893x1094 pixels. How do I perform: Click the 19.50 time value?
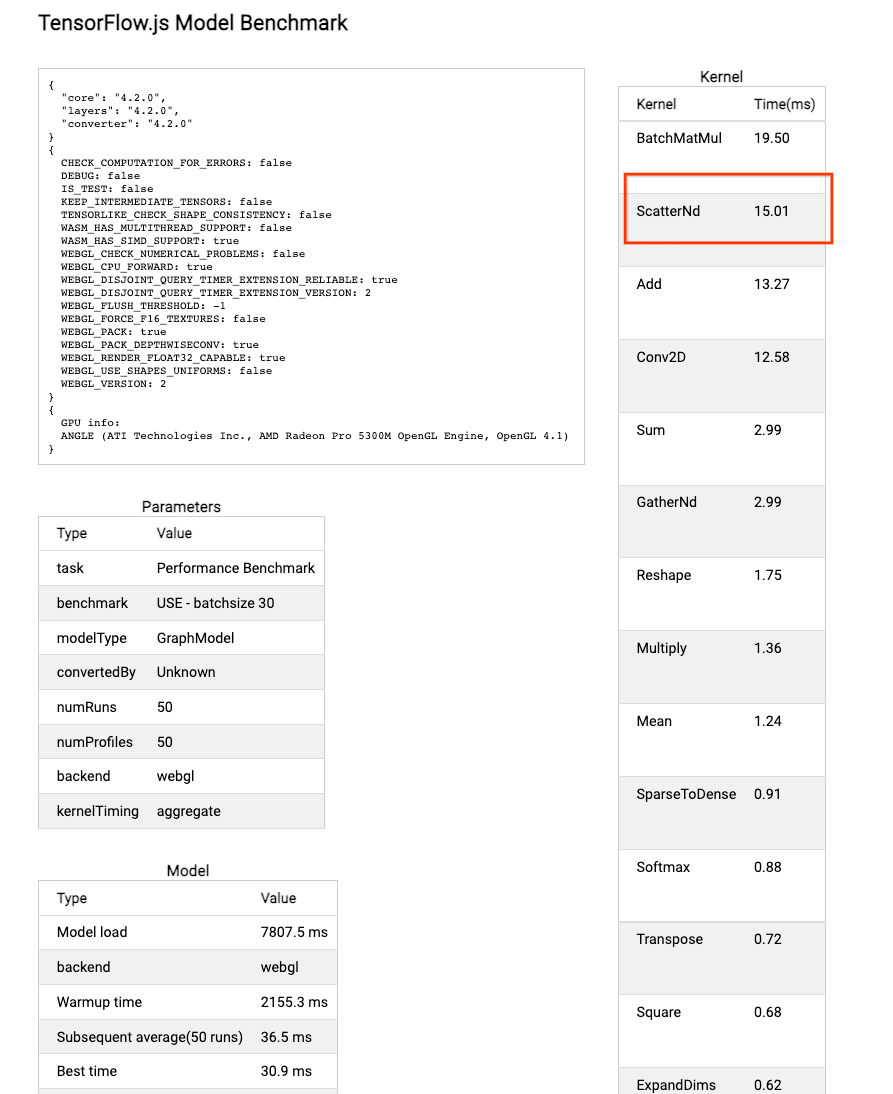coord(771,138)
